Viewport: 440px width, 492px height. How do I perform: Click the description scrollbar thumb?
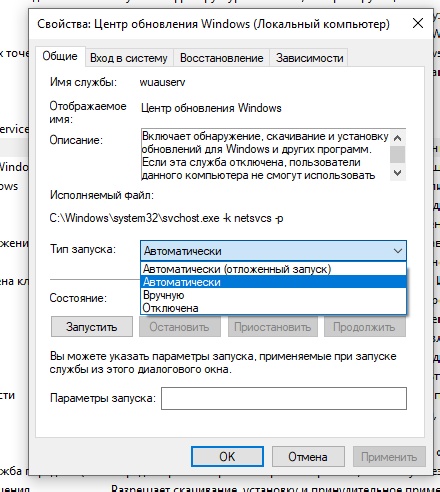(x=397, y=154)
